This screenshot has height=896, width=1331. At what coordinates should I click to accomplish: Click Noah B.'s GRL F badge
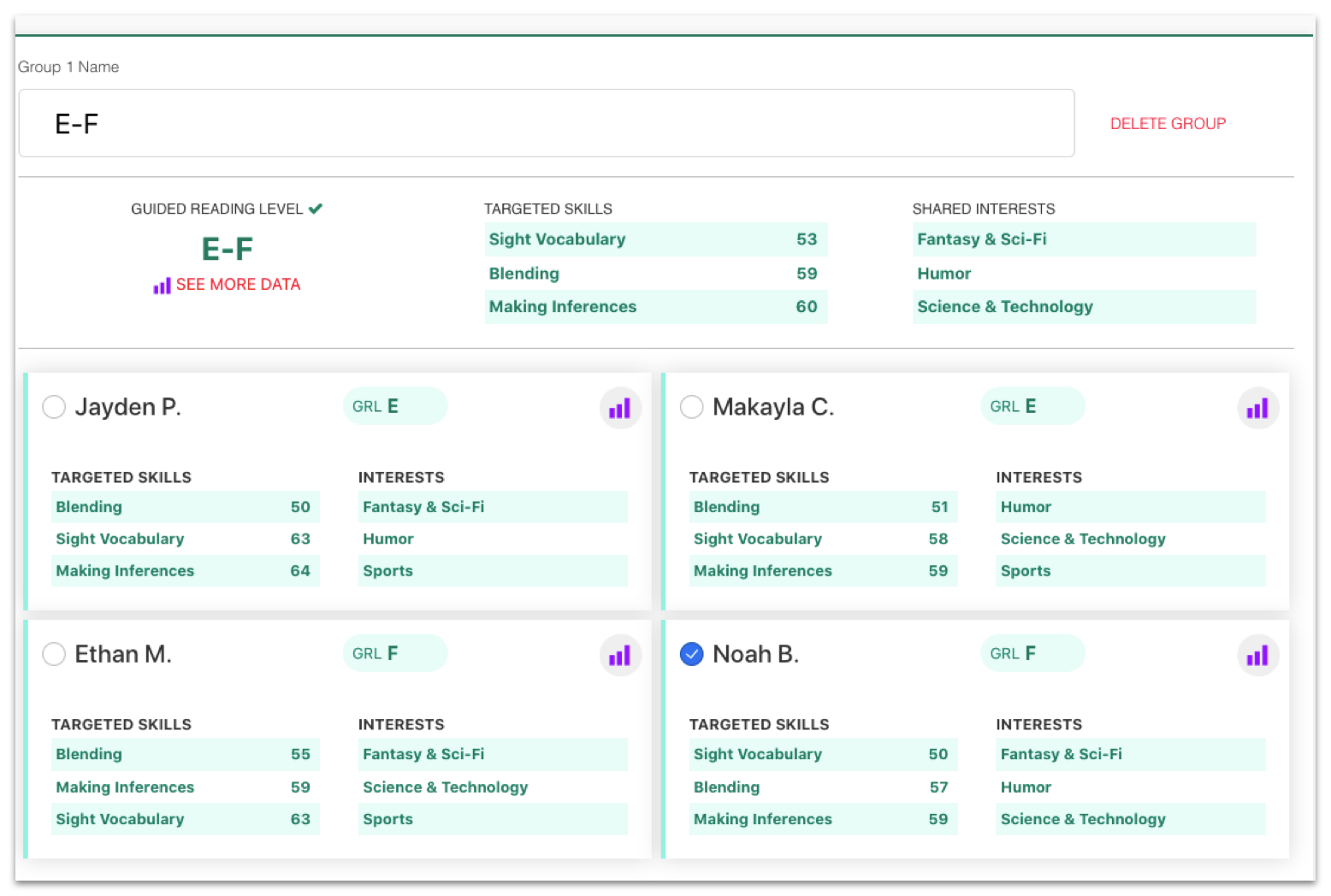1032,653
